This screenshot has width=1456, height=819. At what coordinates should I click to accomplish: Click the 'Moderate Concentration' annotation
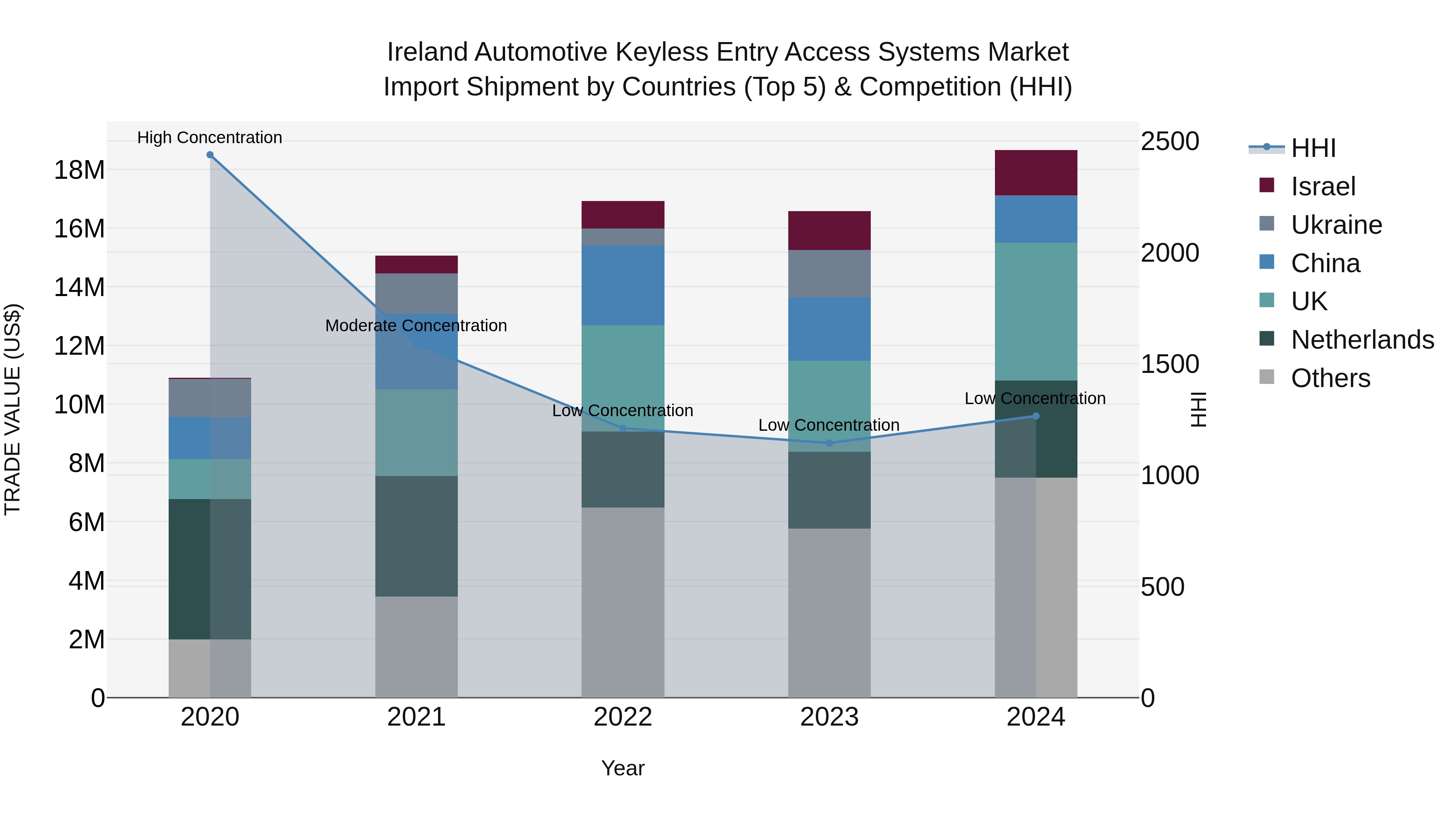[x=416, y=326]
